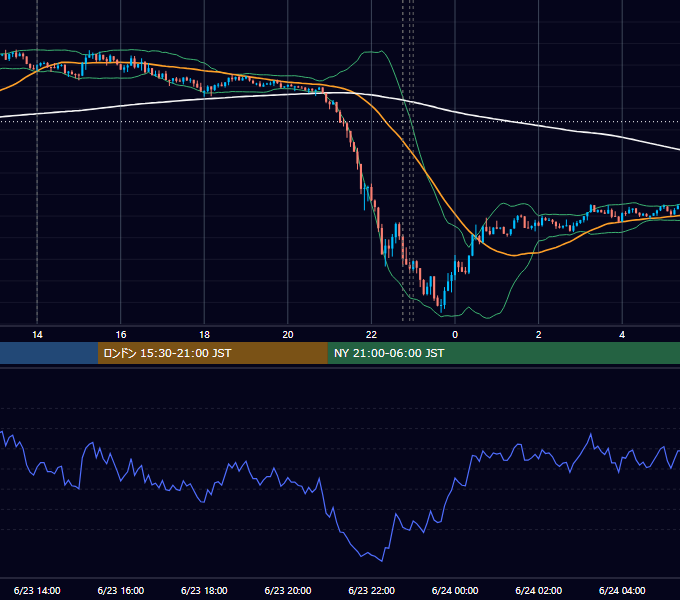The width and height of the screenshot is (680, 600).
Task: Click the ロンドン 15:30-21:00 JST session bar
Action: [x=212, y=353]
